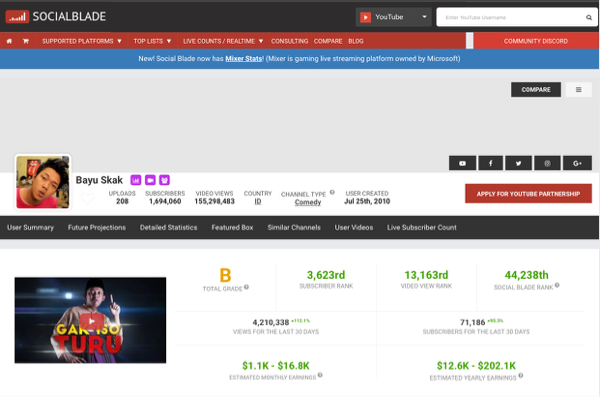
Task: Switch to the User Summary tab
Action: (x=30, y=227)
